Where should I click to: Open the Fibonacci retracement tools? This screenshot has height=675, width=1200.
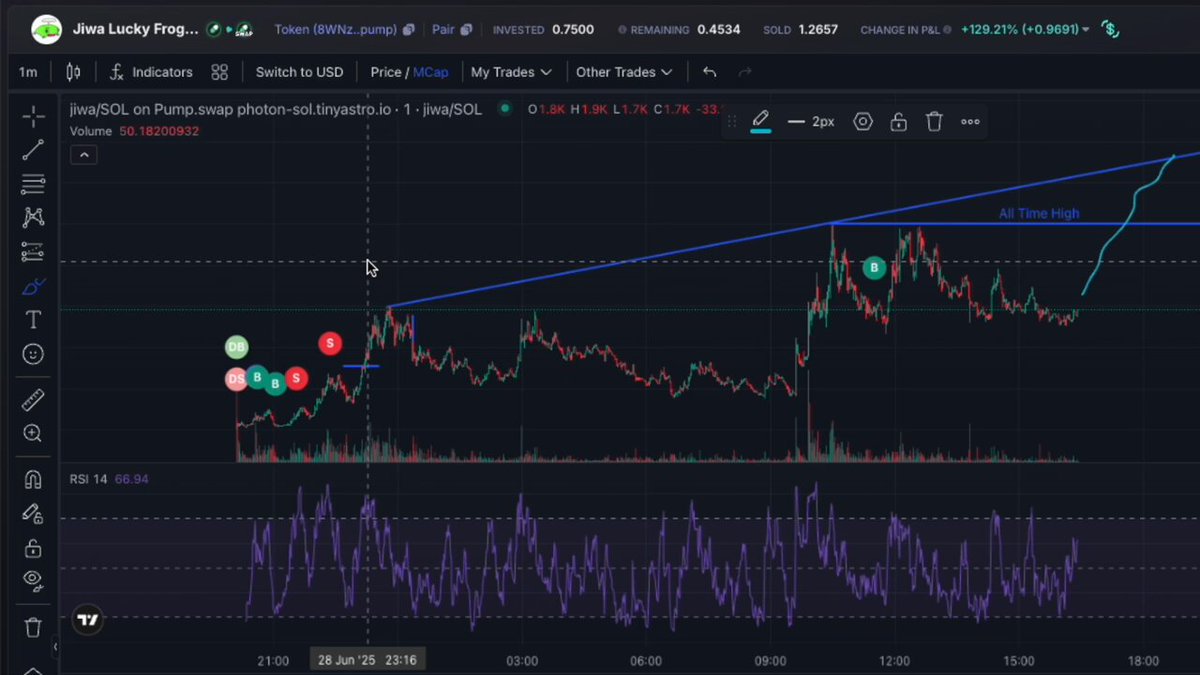33,184
